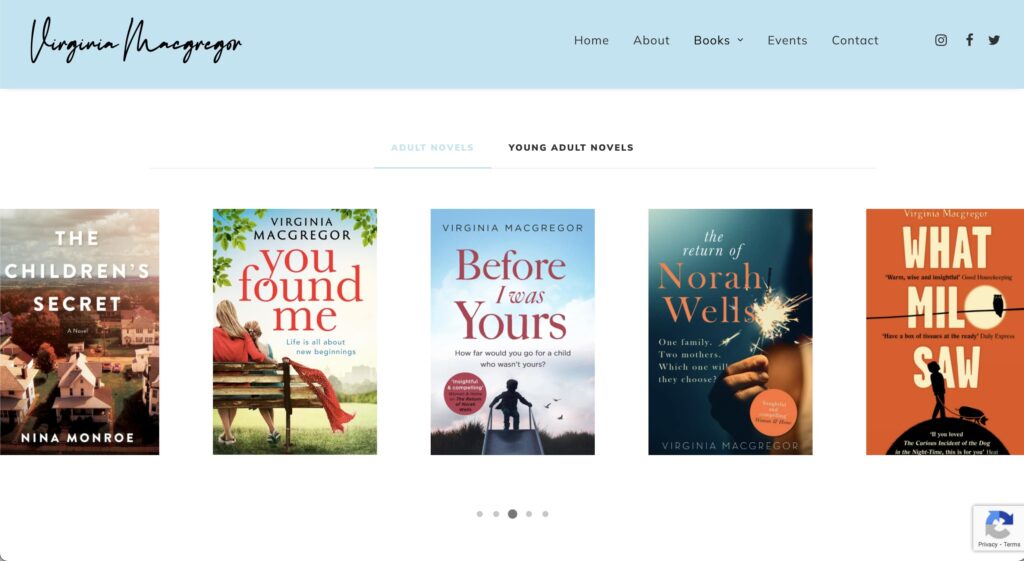Open the Instagram profile icon
The width and height of the screenshot is (1024, 561).
(x=940, y=40)
